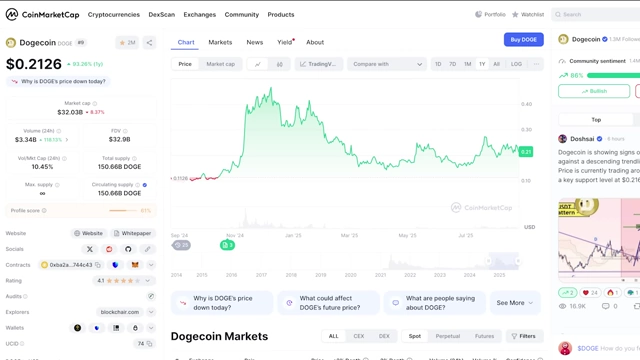Share Dogecoin page icon
640x360 pixels.
coord(149,42)
